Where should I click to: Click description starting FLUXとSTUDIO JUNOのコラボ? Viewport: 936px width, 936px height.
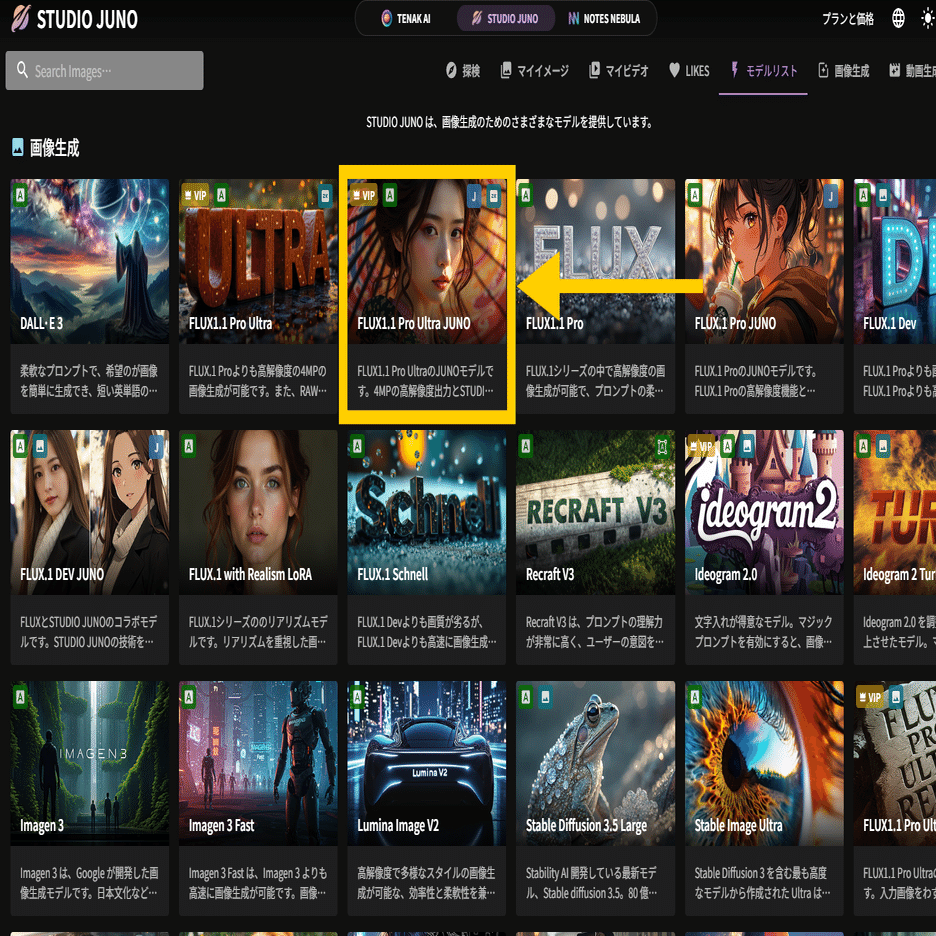[x=89, y=632]
